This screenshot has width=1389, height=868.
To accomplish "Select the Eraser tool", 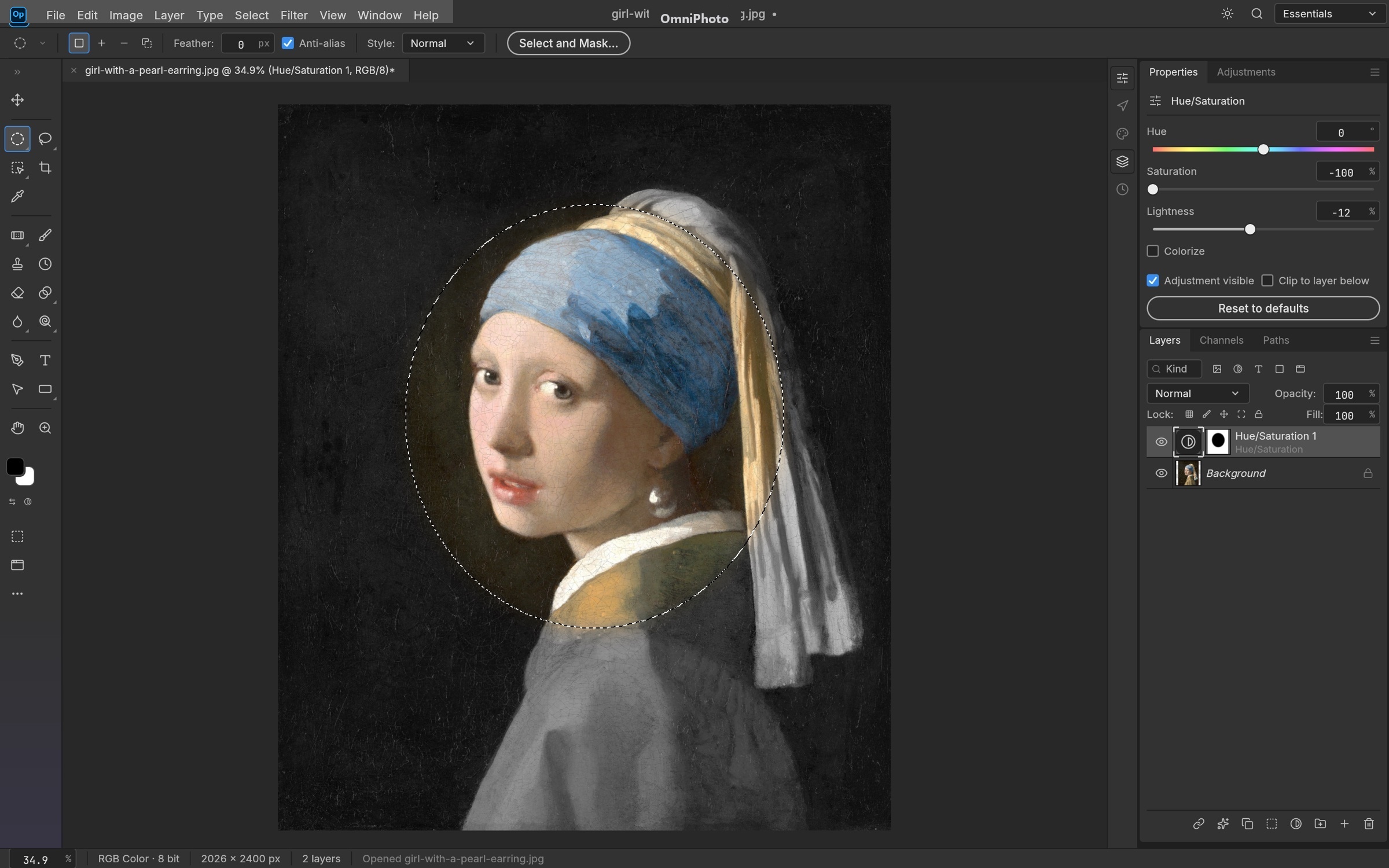I will (x=17, y=293).
